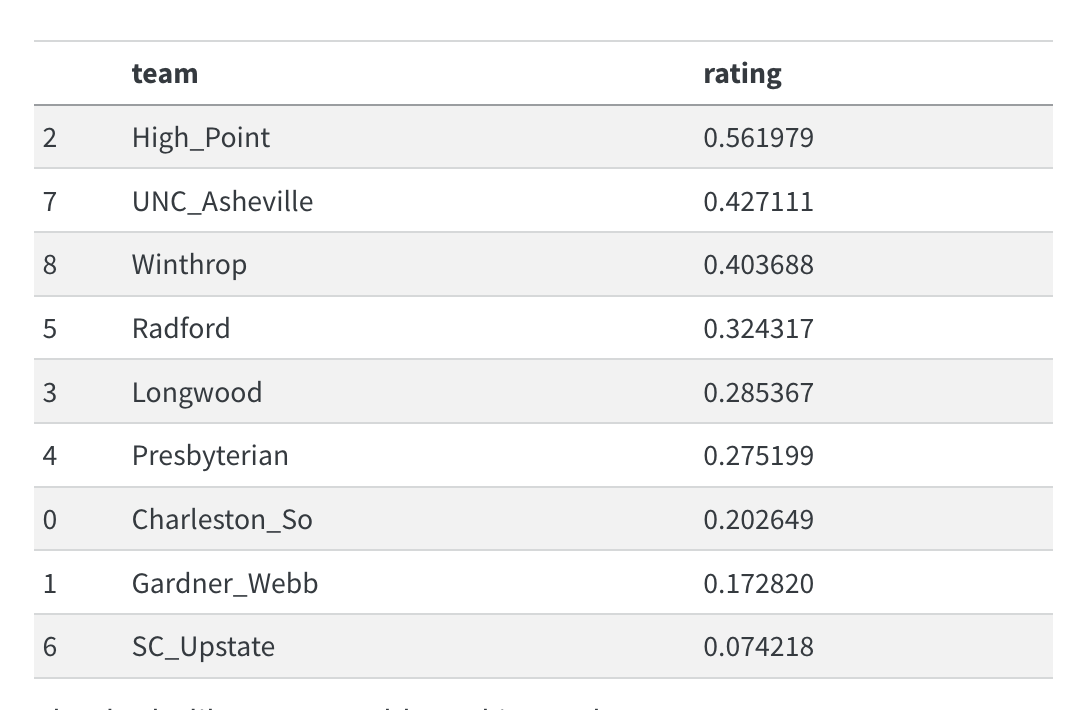Screen dimensions: 1072x710
Task: Click the rating value 0.074218
Action: click(x=758, y=647)
